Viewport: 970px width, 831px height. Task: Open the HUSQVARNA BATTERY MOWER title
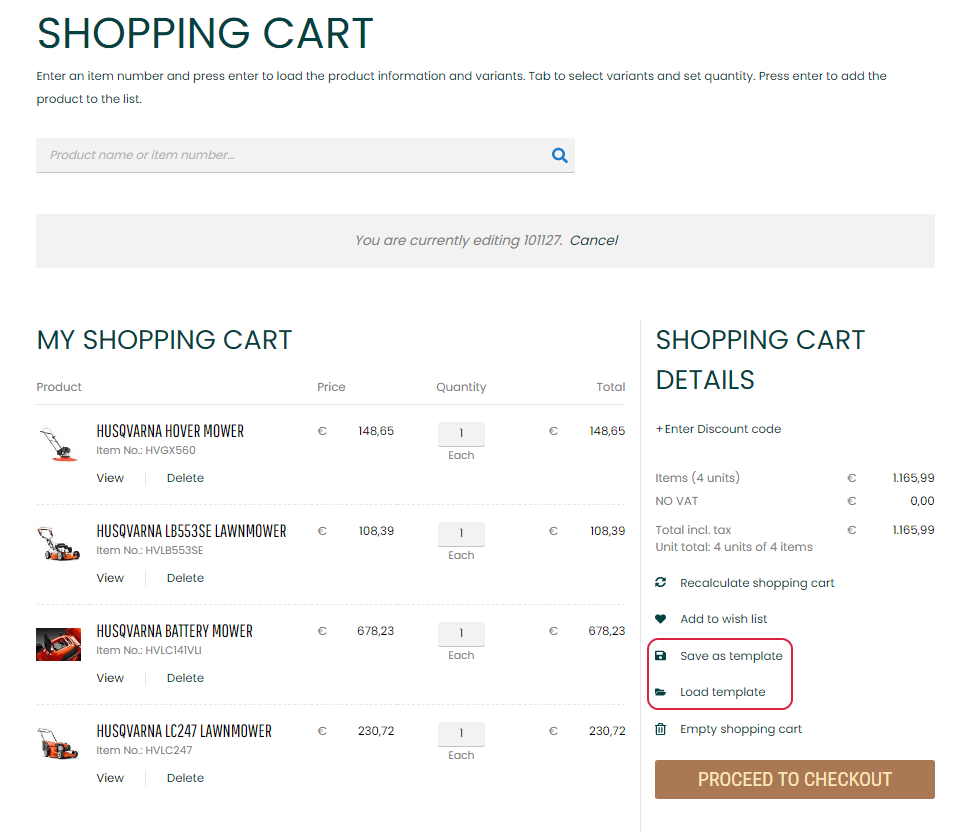[174, 631]
